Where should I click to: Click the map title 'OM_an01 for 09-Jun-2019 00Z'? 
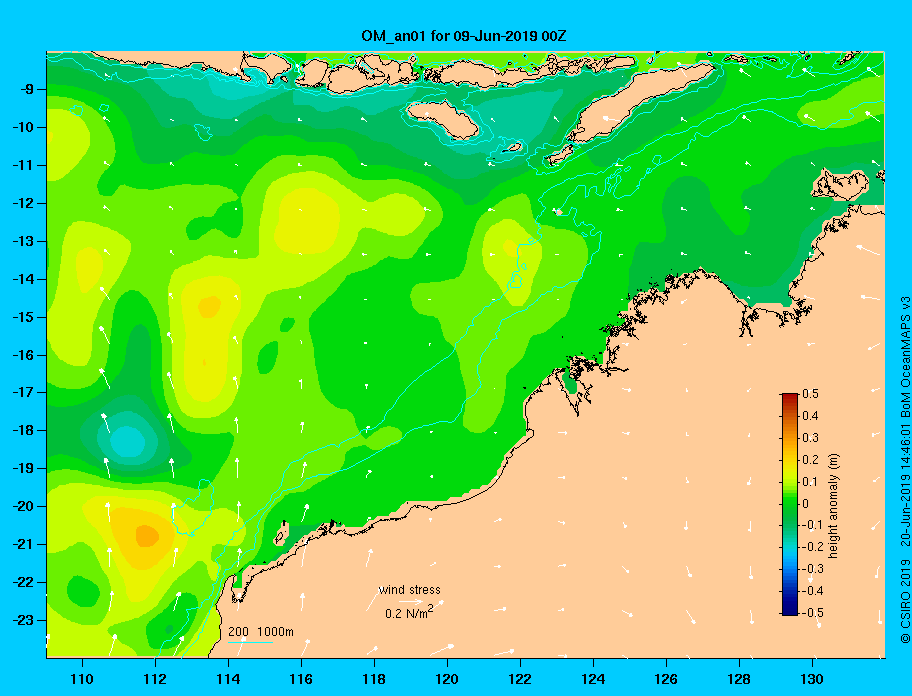point(464,36)
